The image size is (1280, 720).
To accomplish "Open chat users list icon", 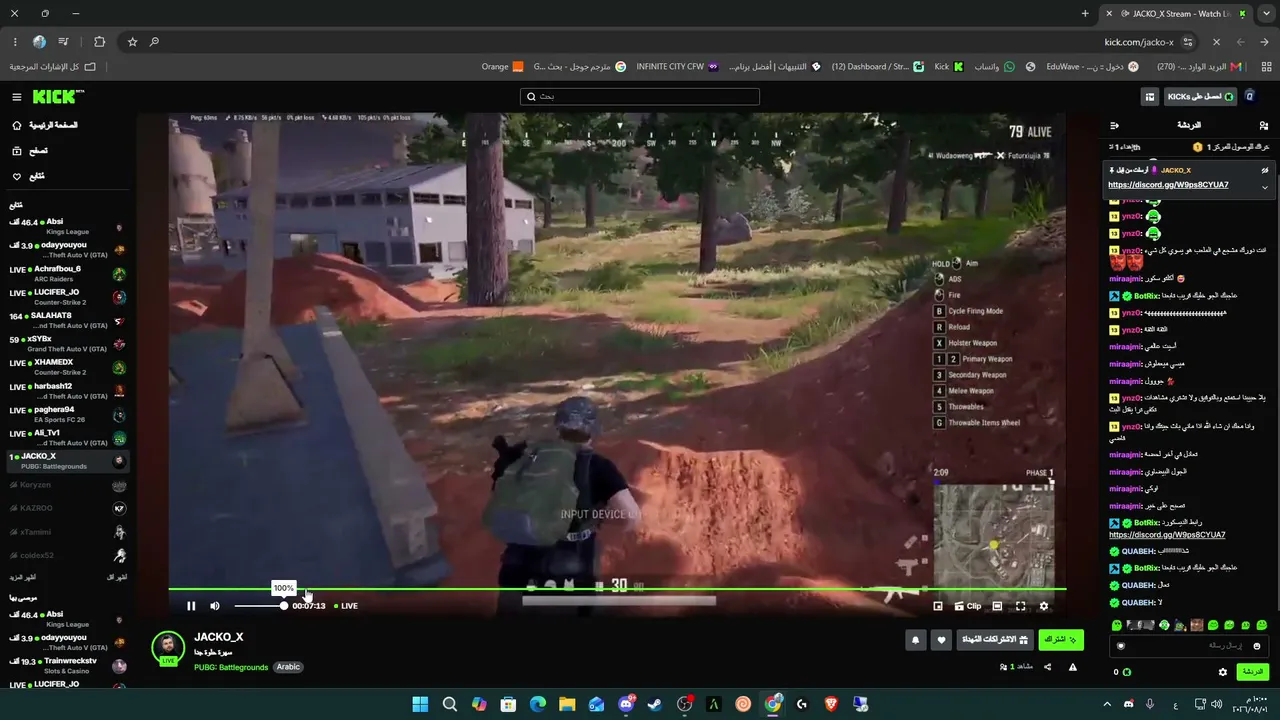I will pos(1264,126).
